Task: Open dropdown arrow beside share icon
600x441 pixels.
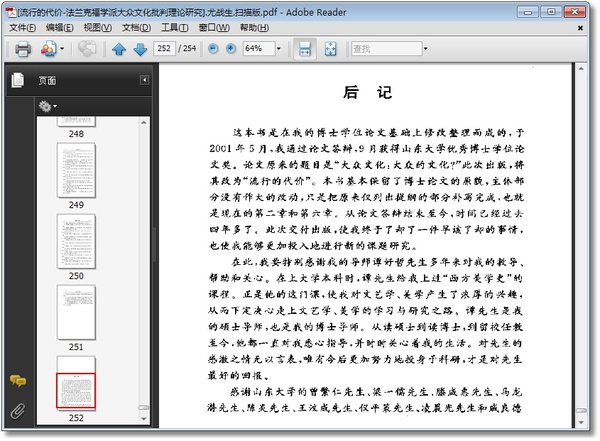Action: 62,49
